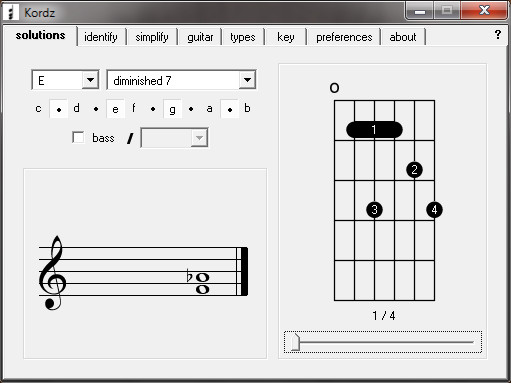This screenshot has height=383, width=511.
Task: Toggle the note f key
Action: [x=134, y=108]
